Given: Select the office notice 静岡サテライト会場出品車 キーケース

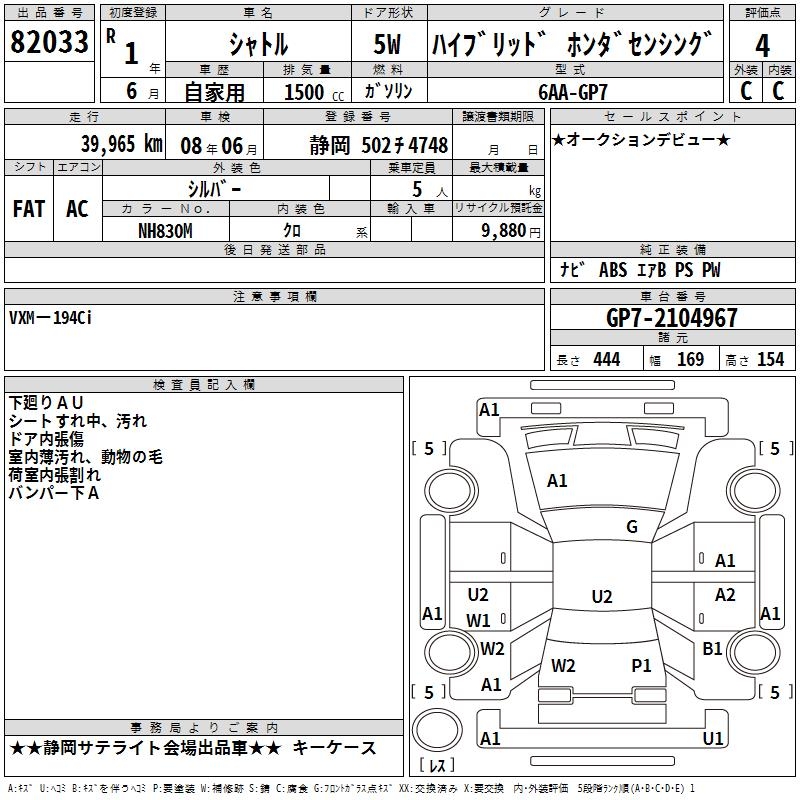Looking at the screenshot, I should [193, 748].
